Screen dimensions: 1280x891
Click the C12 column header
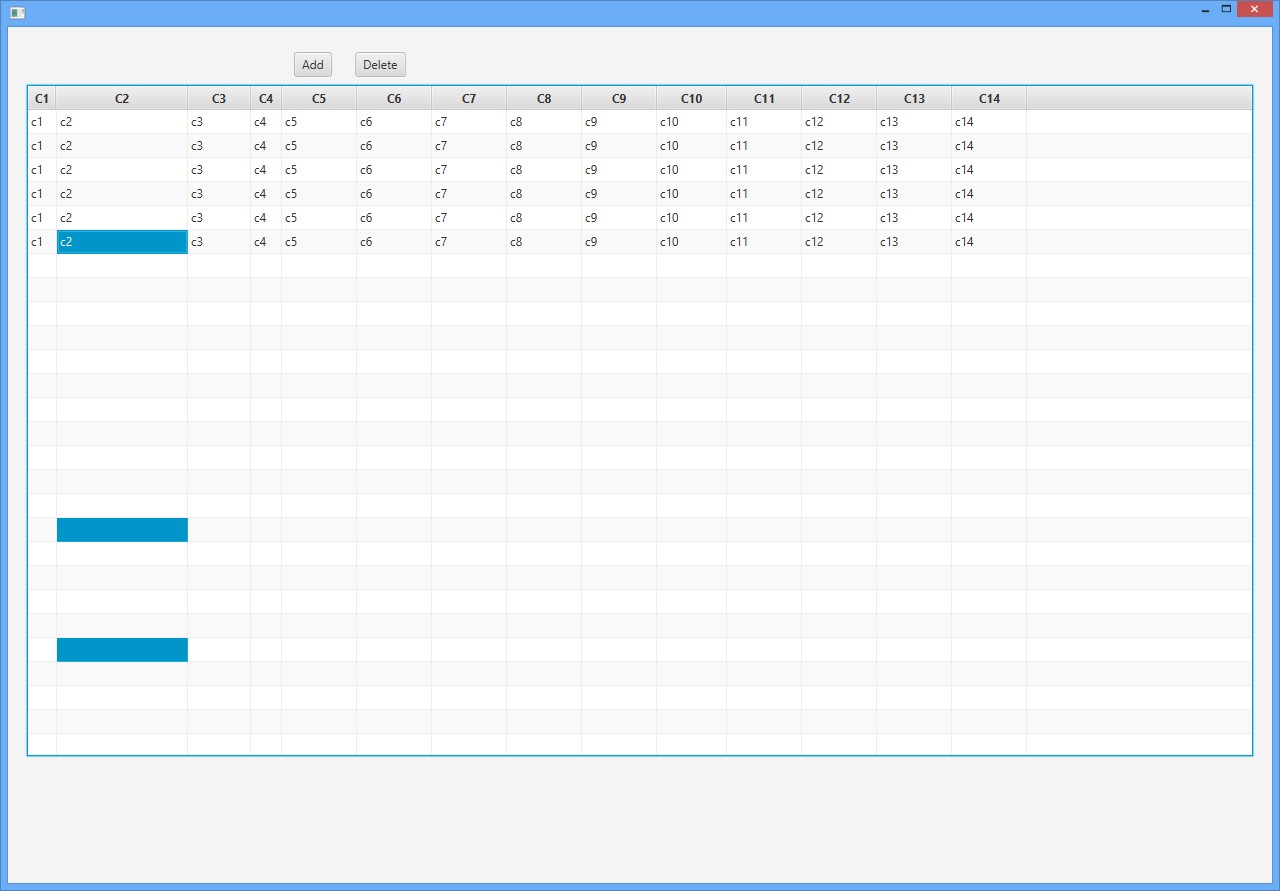click(x=839, y=98)
